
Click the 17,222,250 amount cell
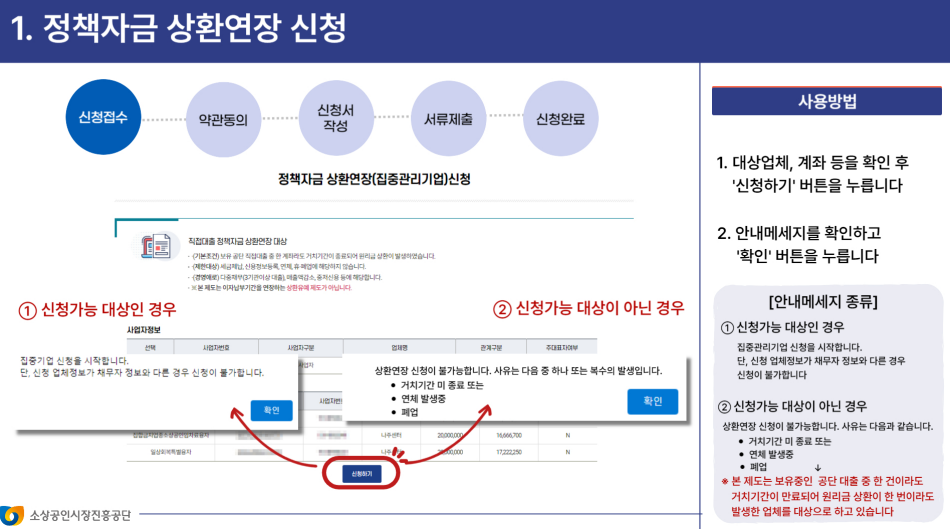(509, 452)
